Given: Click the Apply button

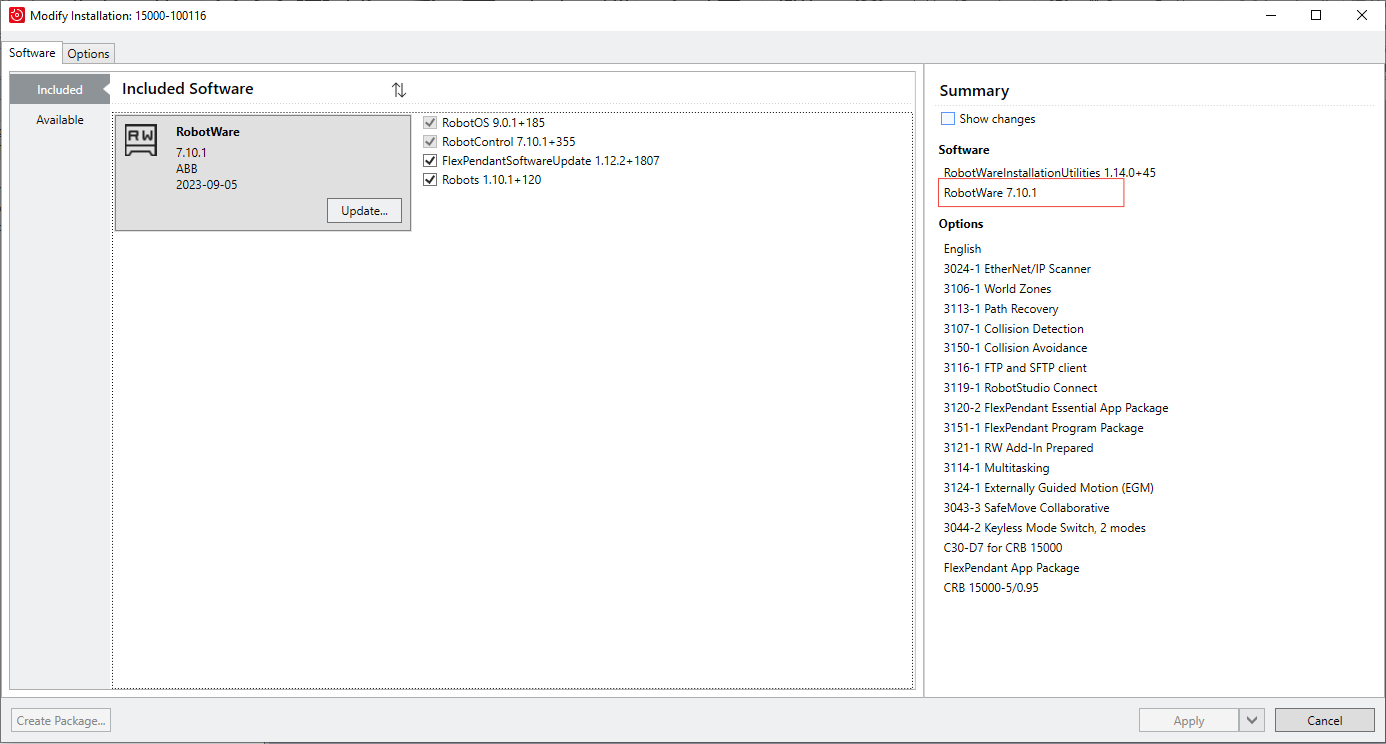Looking at the screenshot, I should click(x=1189, y=720).
